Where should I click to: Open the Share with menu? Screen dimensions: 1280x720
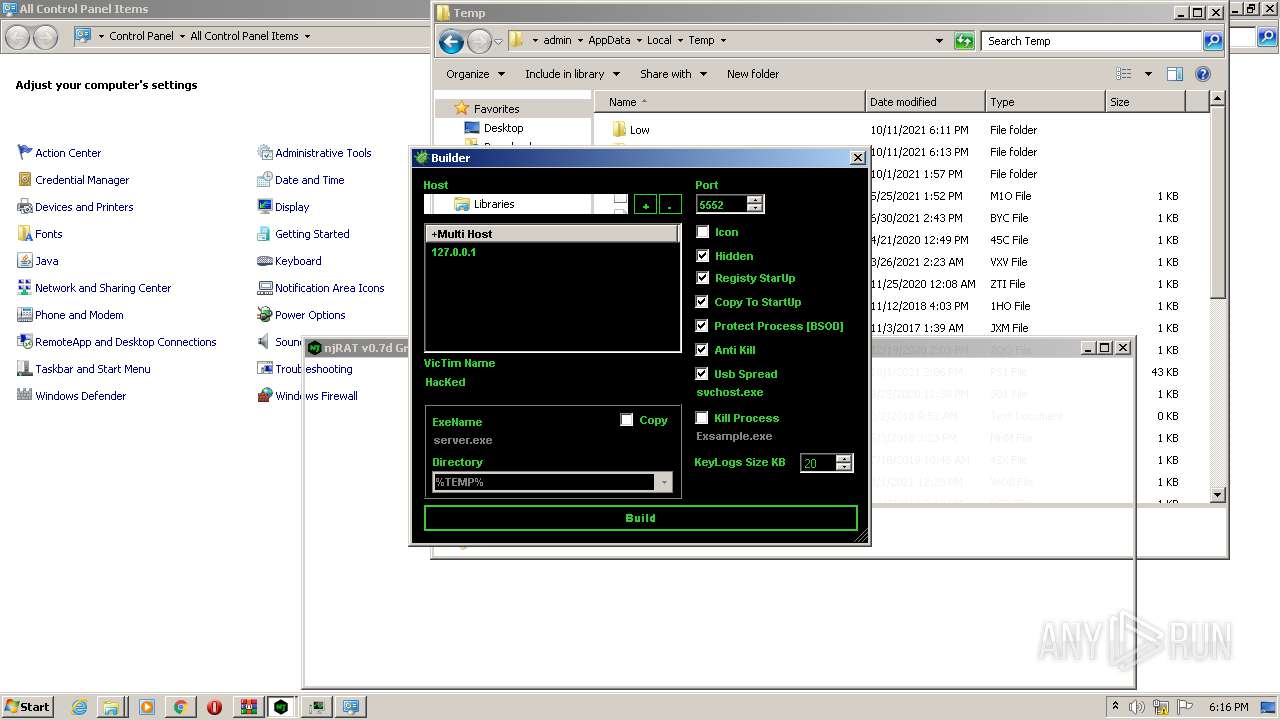(x=673, y=74)
